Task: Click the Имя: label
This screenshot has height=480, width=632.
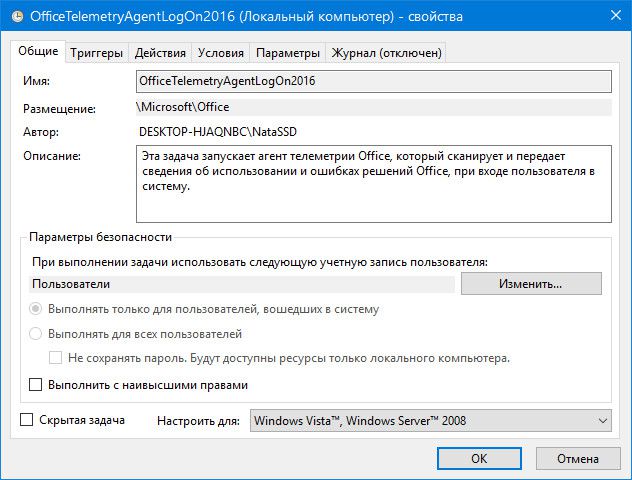Action: 36,81
